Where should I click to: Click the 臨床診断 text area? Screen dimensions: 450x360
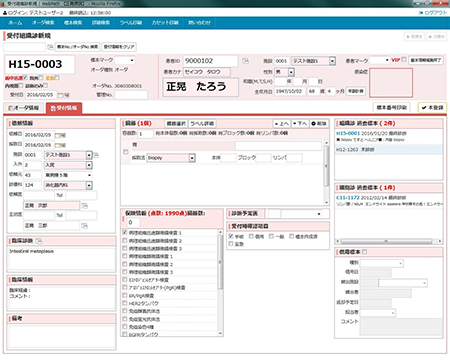coord(61,259)
